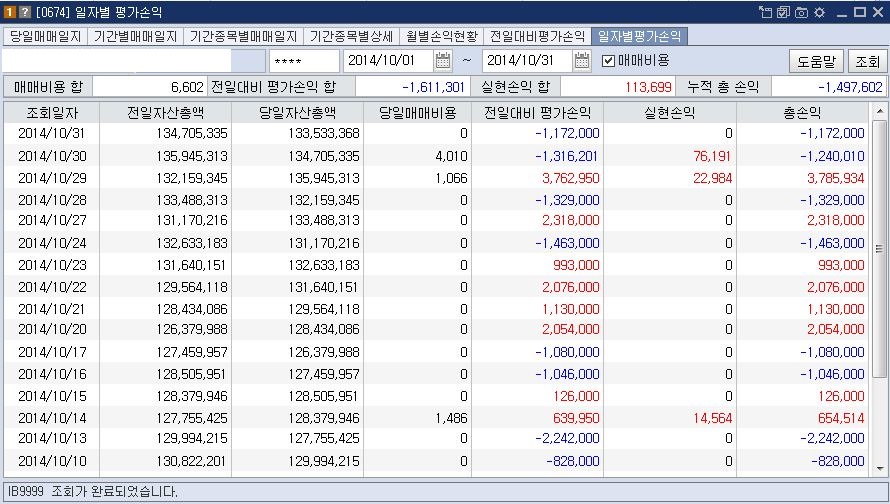Click the scrollbar down arrow of the table

point(880,469)
